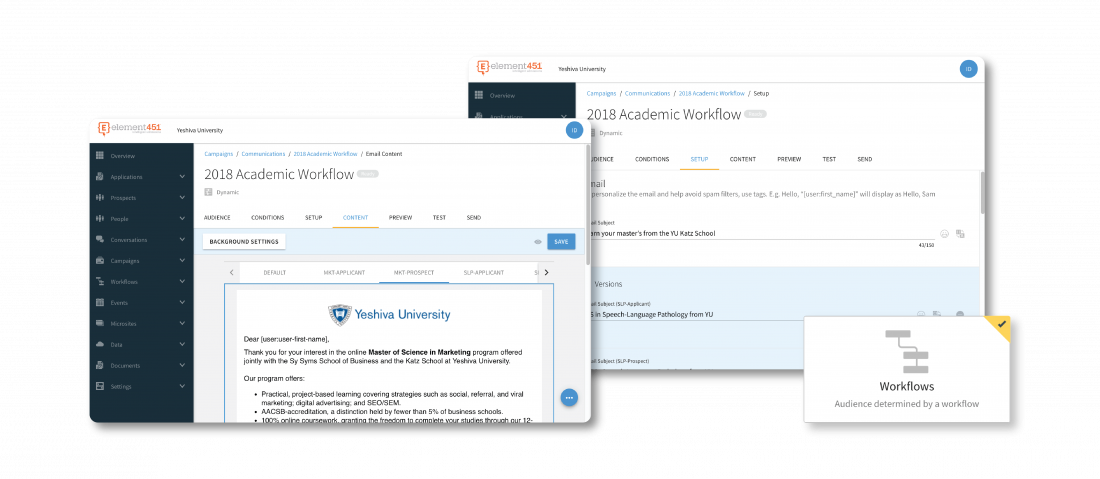The height and width of the screenshot is (479, 1100).
Task: Toggle checkmark corner on Workflows card
Action: tap(1001, 324)
